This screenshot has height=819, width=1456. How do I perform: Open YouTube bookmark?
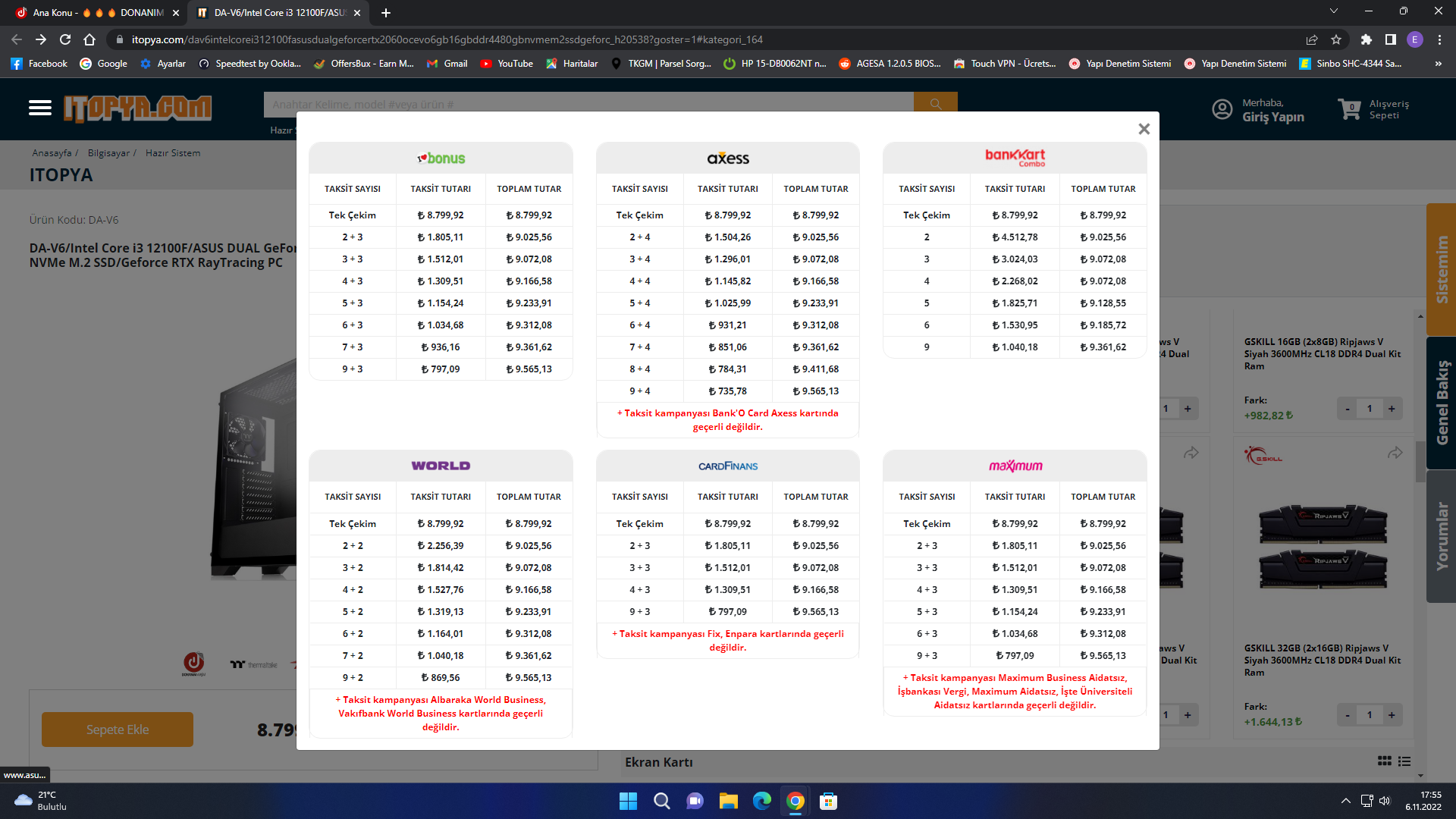(507, 64)
